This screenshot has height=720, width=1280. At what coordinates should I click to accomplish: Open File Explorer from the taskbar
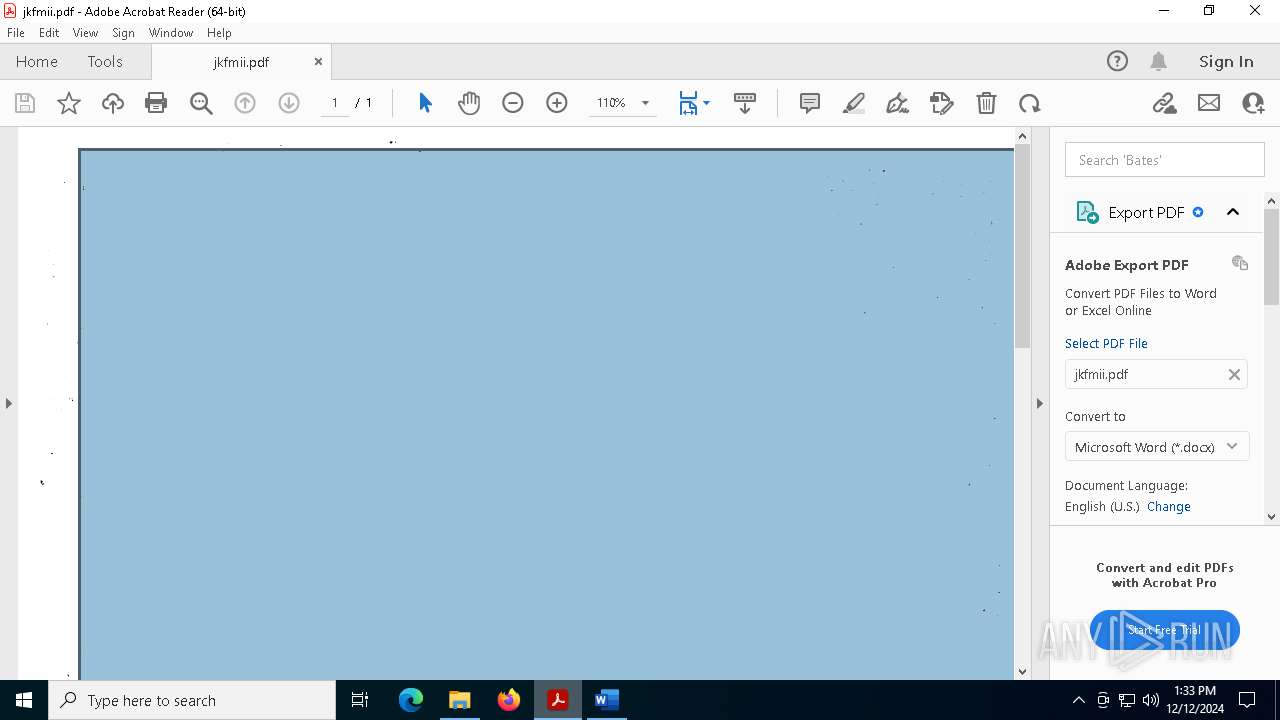point(460,700)
